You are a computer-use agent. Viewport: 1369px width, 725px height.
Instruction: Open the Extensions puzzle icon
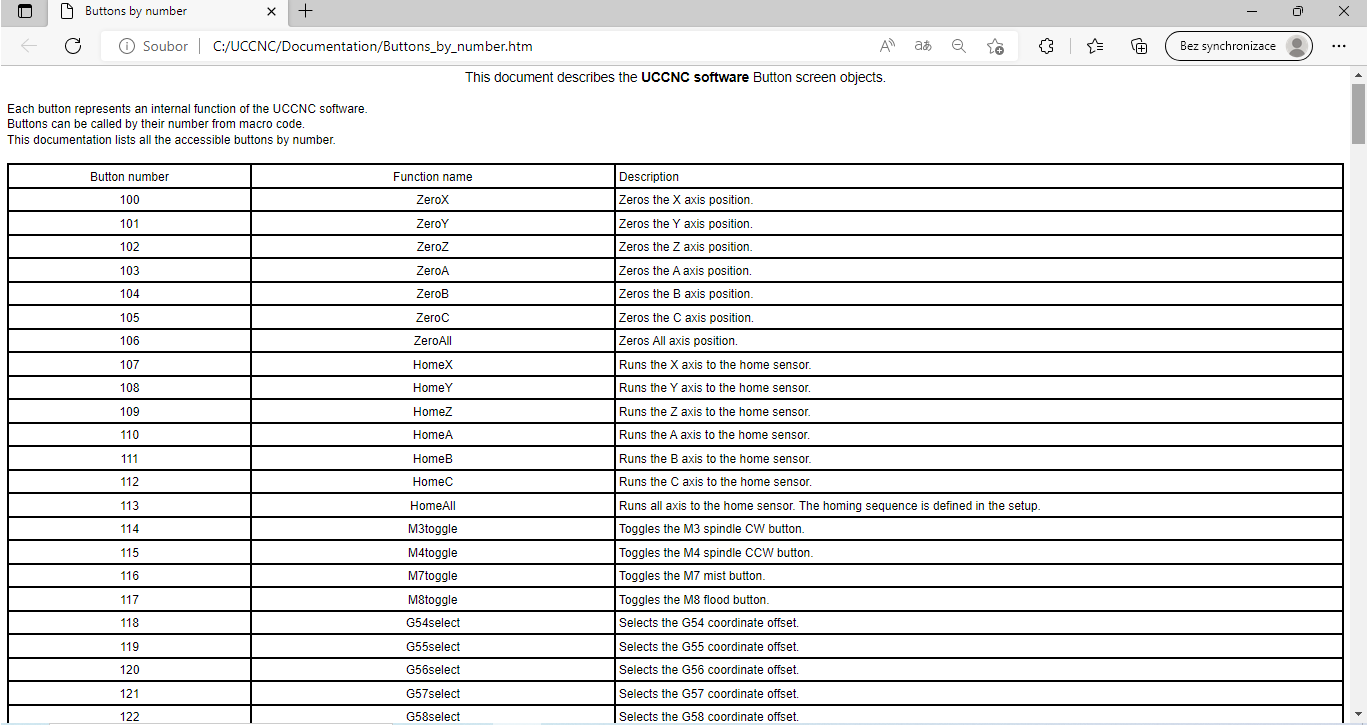[1046, 46]
